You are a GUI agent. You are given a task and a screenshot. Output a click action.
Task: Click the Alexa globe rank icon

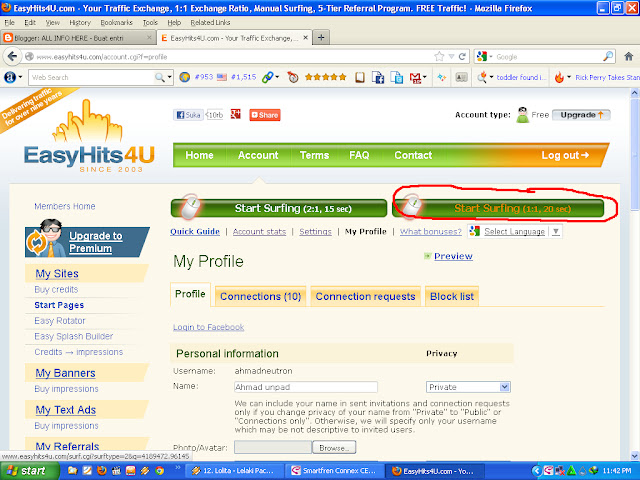click(184, 77)
